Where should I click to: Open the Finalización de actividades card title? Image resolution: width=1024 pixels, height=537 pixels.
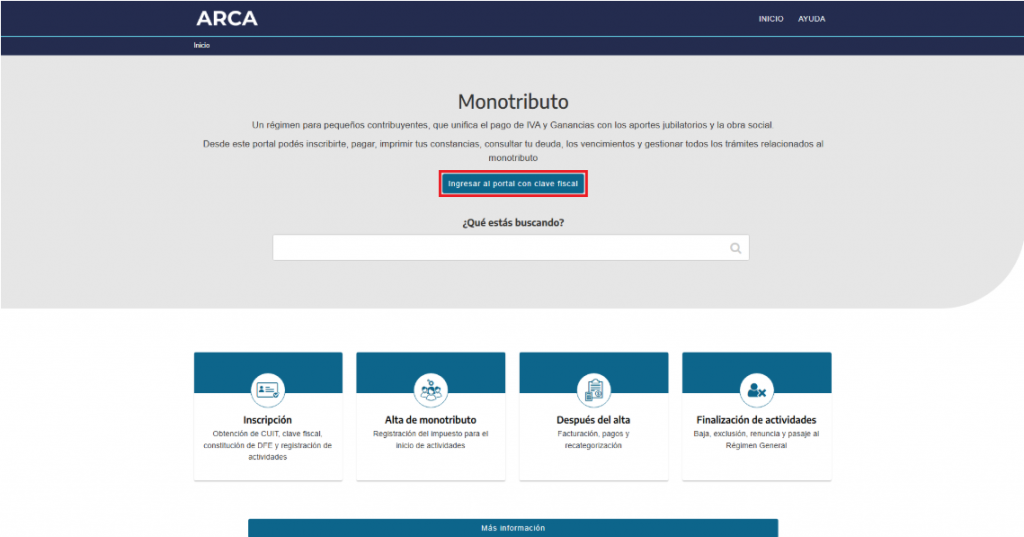tap(756, 420)
